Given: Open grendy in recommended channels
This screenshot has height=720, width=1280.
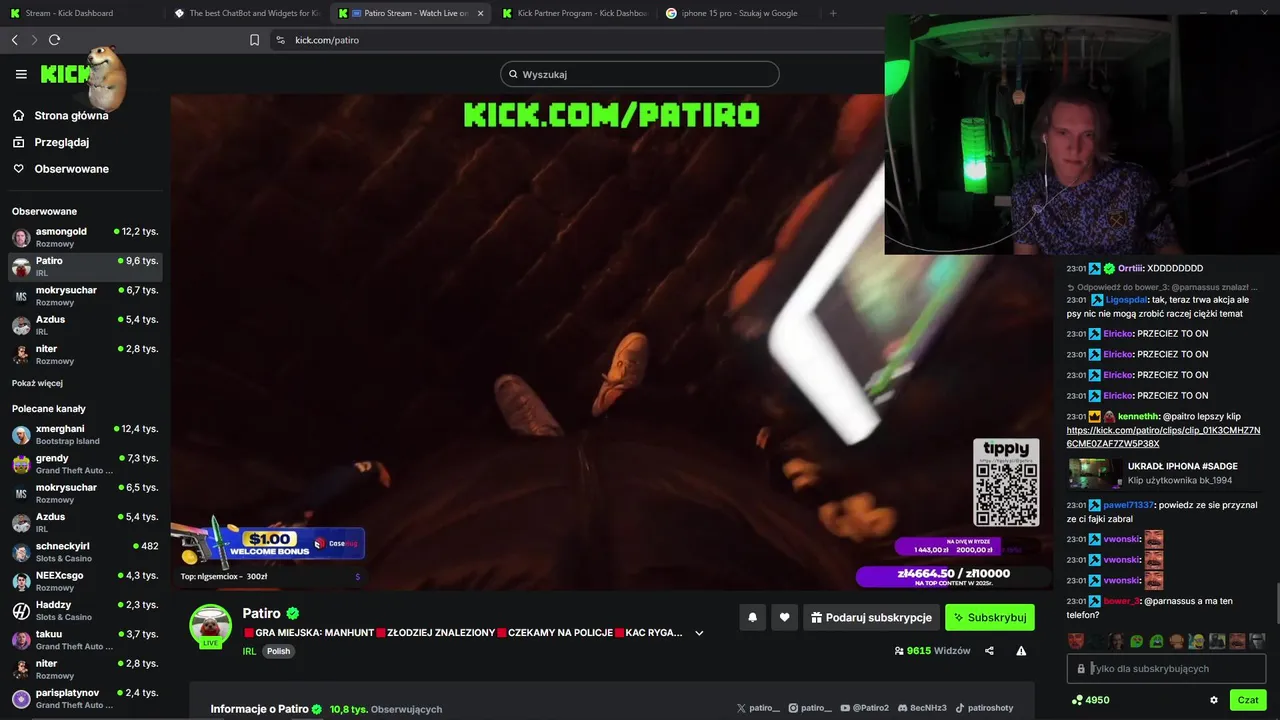Looking at the screenshot, I should click(x=85, y=464).
